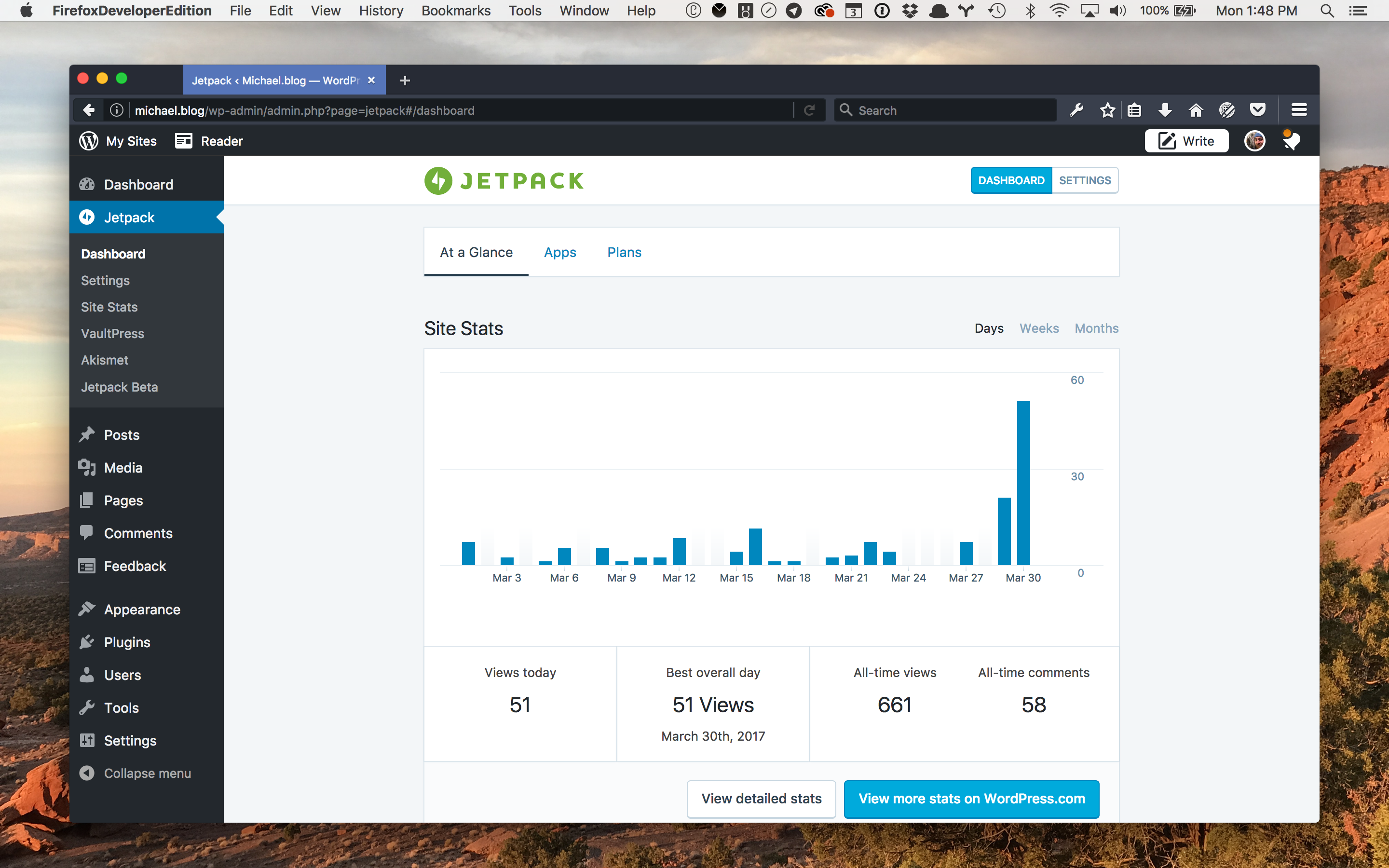Screen dimensions: 1389x868
Task: Switch to the Apps tab
Action: (x=559, y=252)
